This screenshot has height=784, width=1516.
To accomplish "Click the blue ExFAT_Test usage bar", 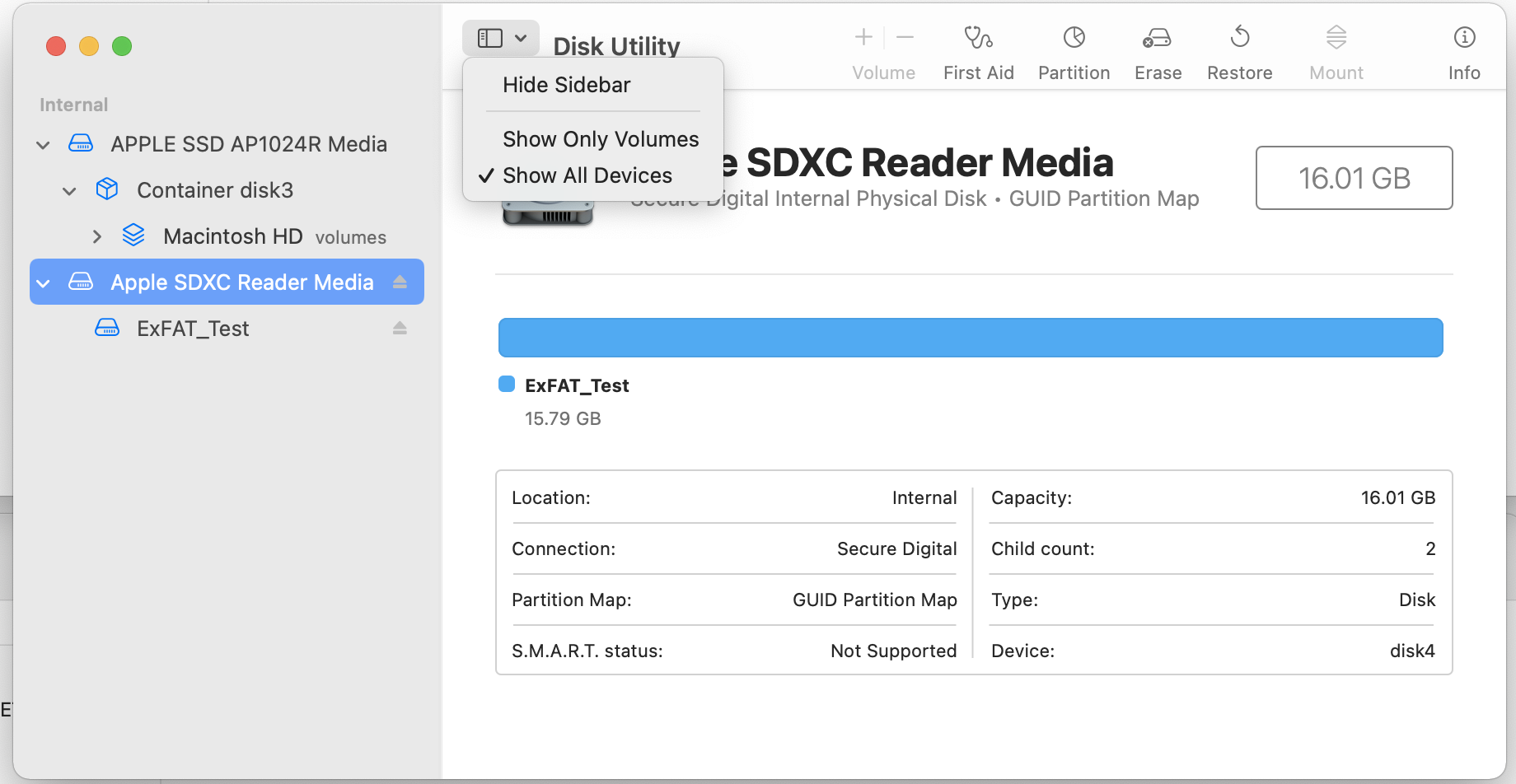I will pos(970,338).
